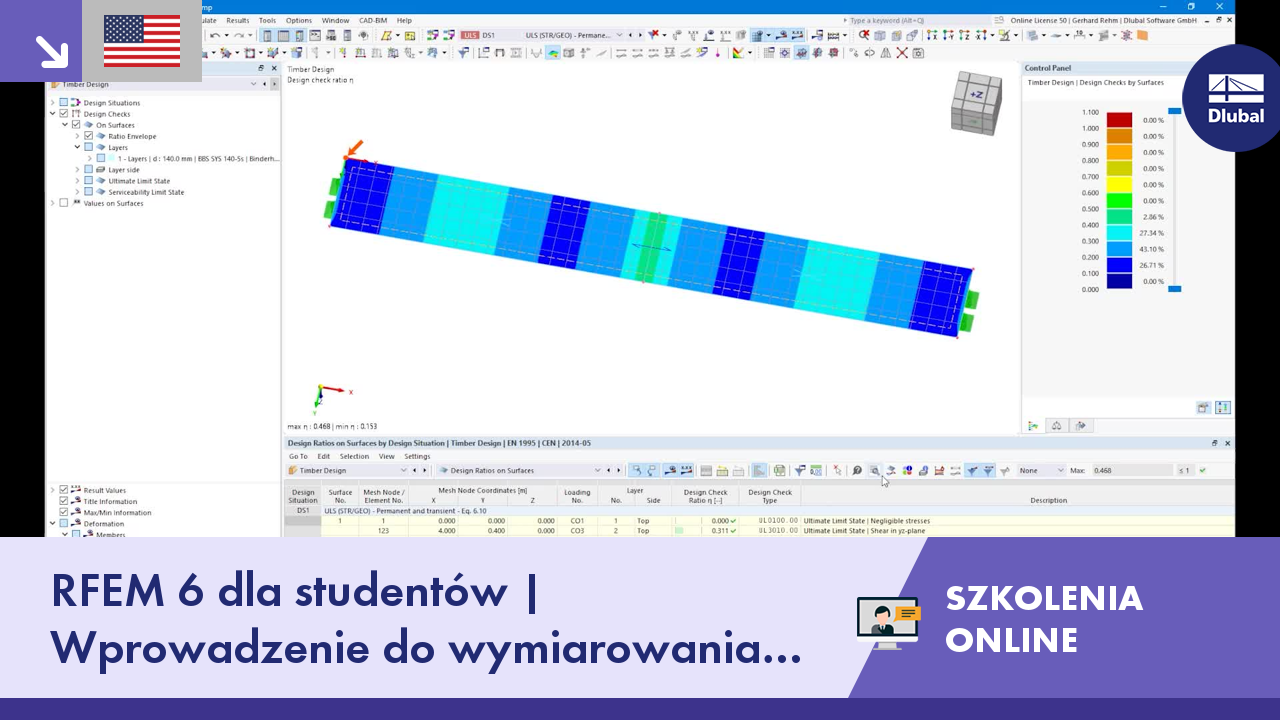Click the colored result-values icon in the table toolbar

907,470
